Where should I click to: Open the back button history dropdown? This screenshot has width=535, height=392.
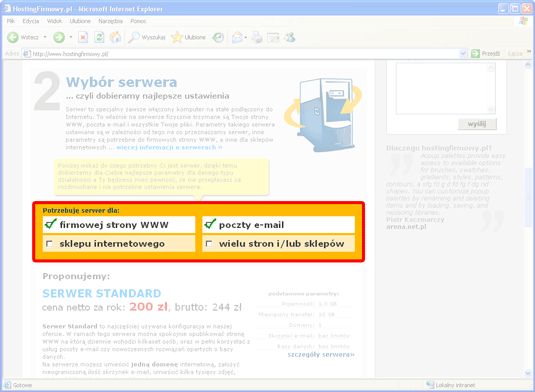(x=45, y=37)
